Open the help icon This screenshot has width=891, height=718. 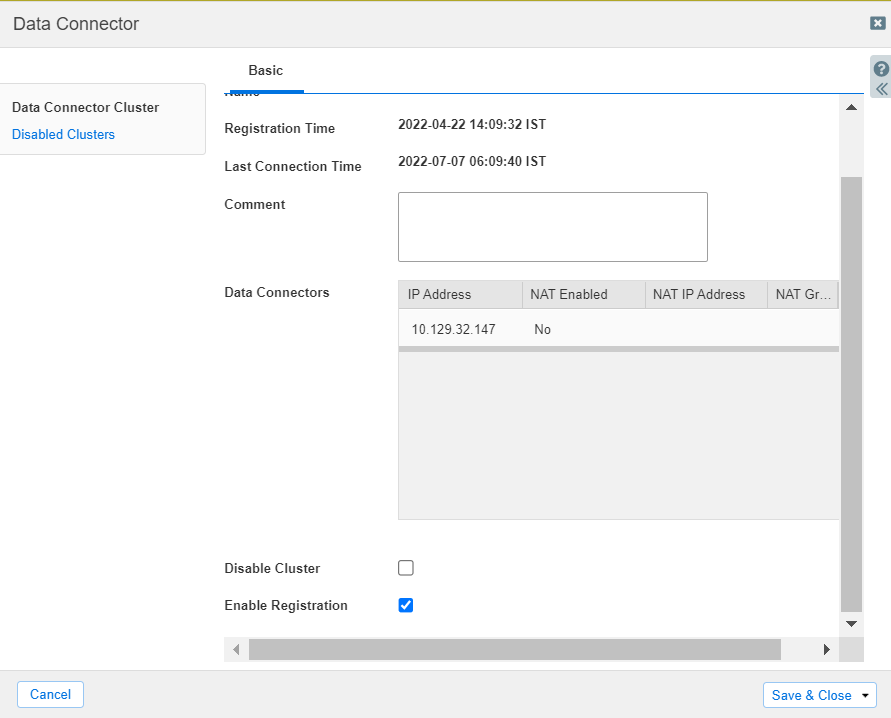[x=879, y=69]
